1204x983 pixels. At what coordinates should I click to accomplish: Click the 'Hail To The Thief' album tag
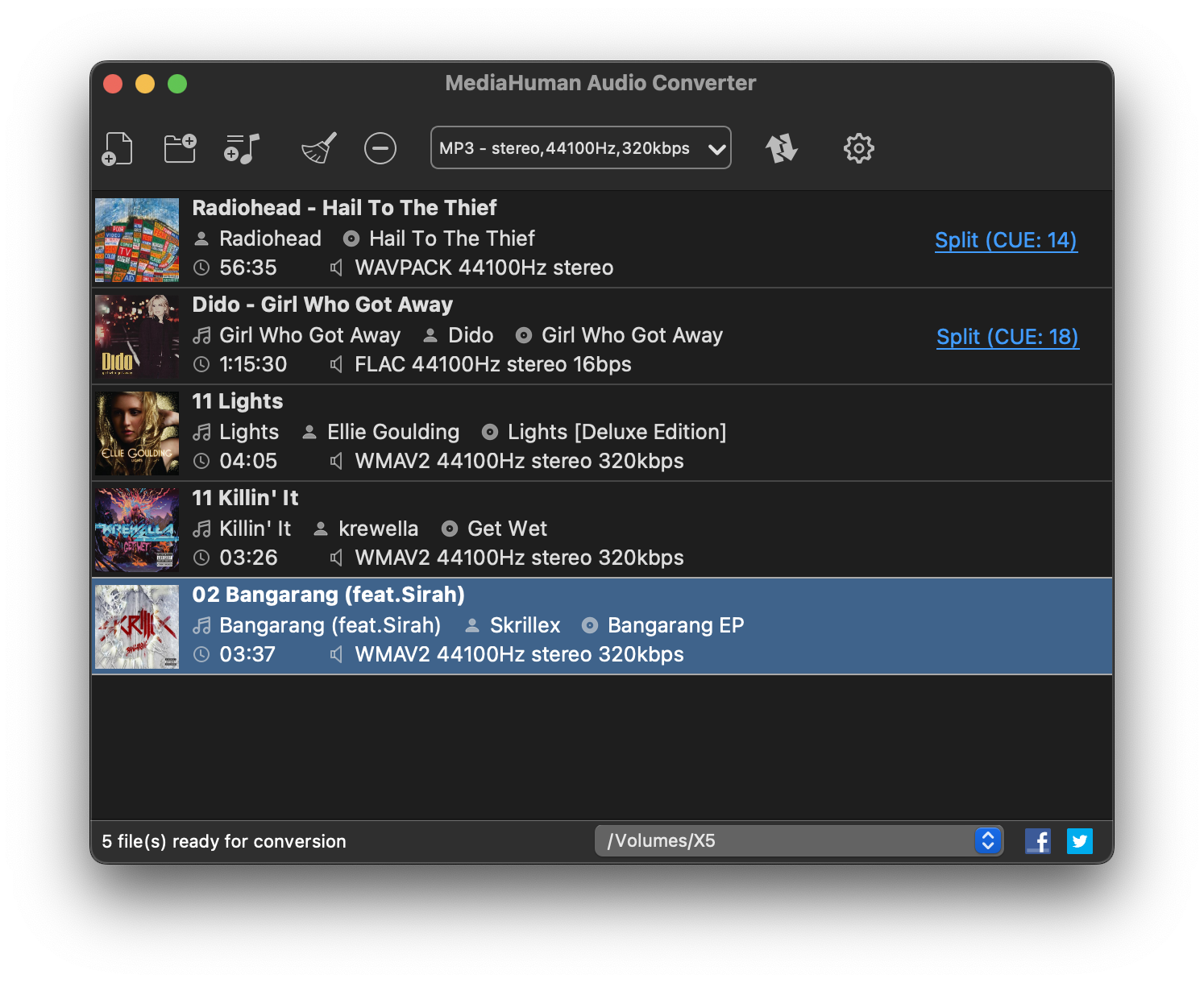pyautogui.click(x=451, y=238)
